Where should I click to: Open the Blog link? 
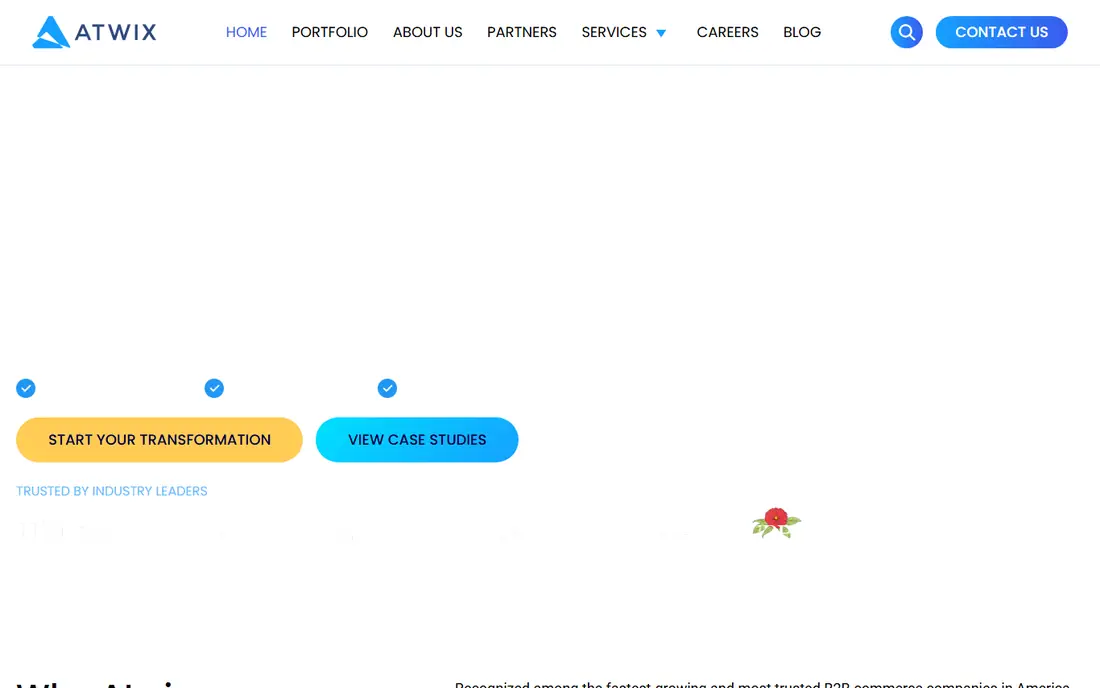pyautogui.click(x=802, y=32)
